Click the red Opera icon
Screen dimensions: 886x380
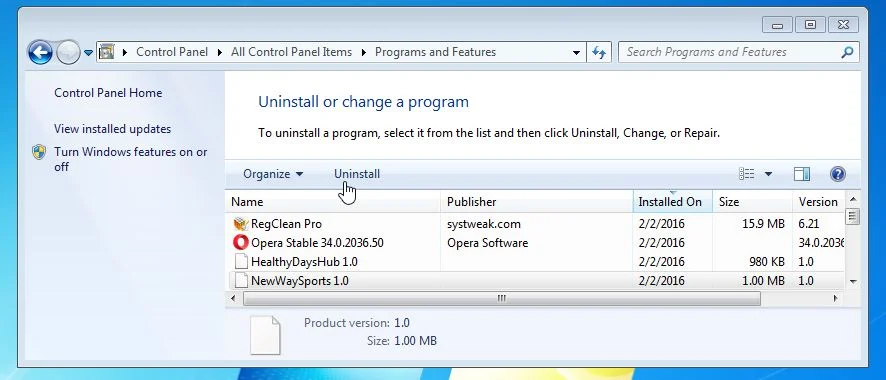coord(241,243)
